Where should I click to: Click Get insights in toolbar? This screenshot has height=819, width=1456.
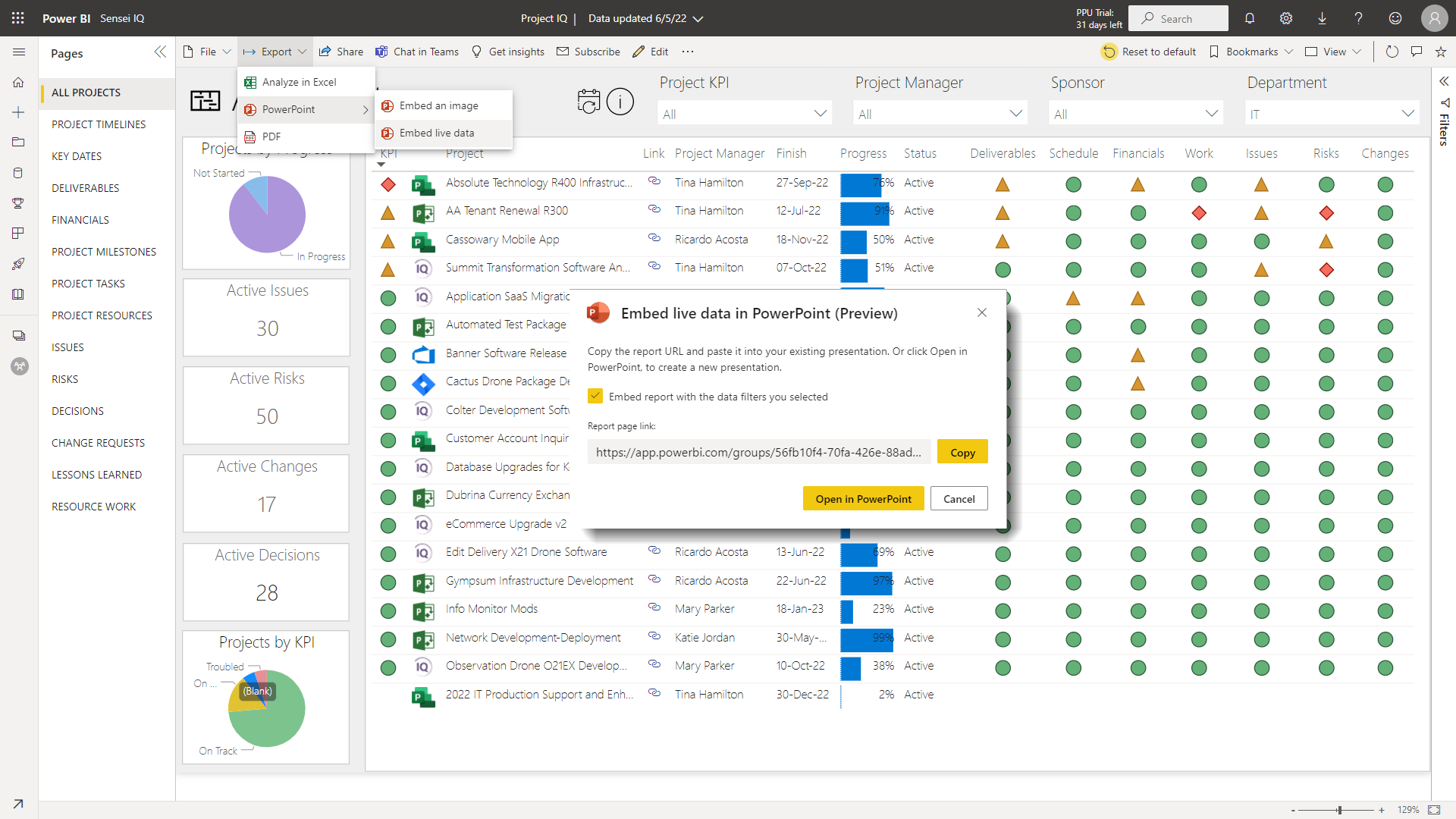pyautogui.click(x=507, y=52)
